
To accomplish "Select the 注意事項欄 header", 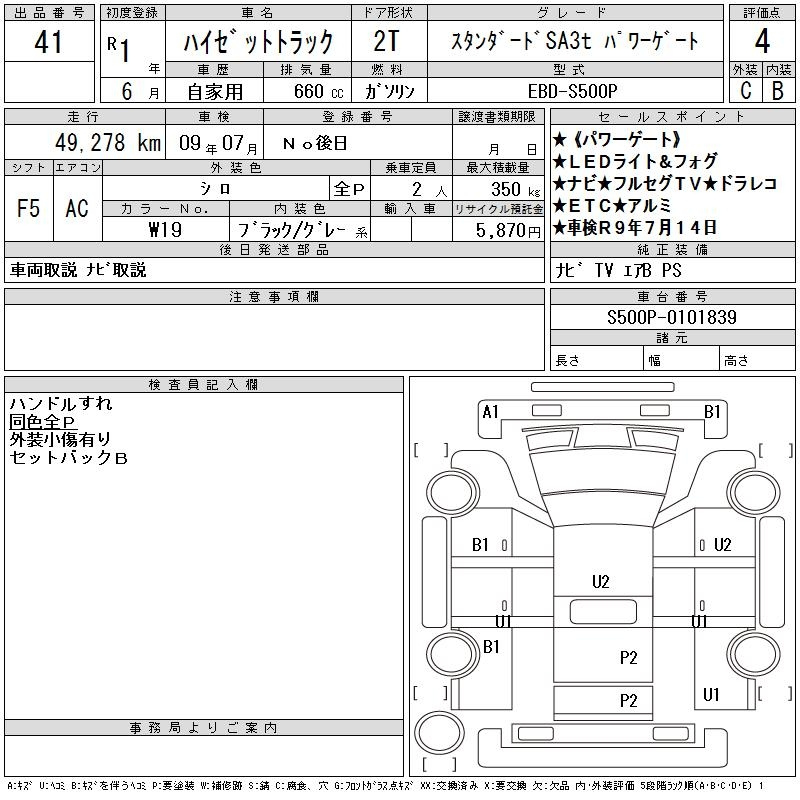I will pos(274,296).
